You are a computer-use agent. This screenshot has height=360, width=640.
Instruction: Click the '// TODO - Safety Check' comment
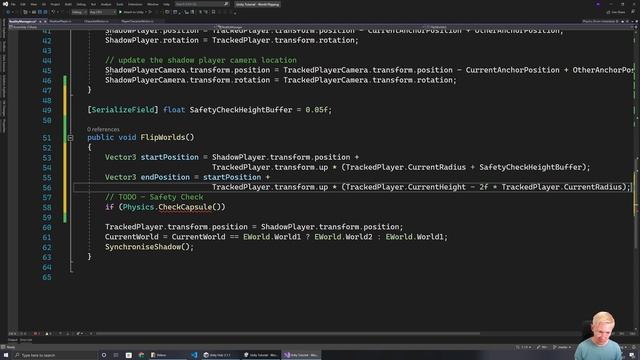[154, 197]
